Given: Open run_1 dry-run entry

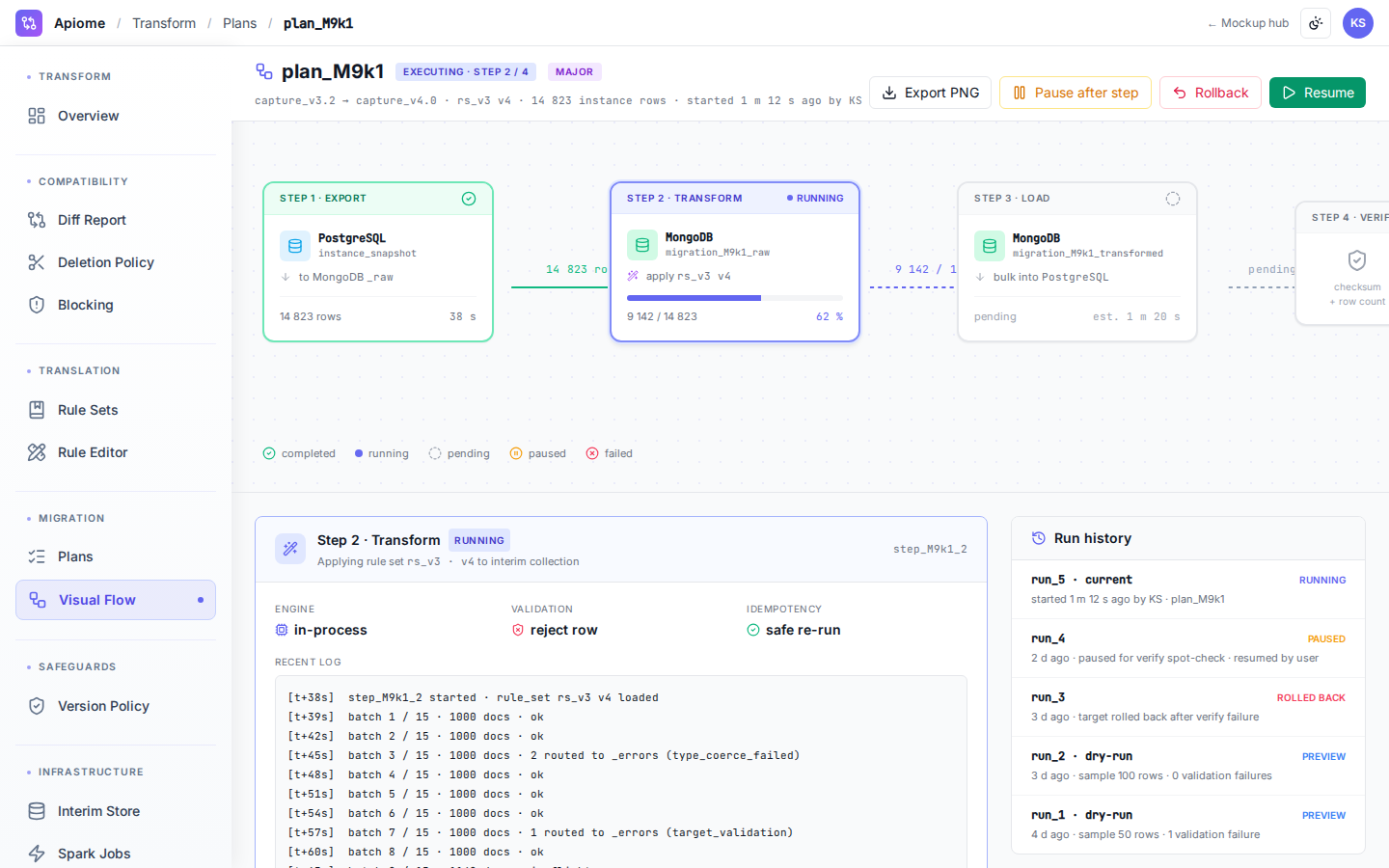Looking at the screenshot, I should 1188,825.
